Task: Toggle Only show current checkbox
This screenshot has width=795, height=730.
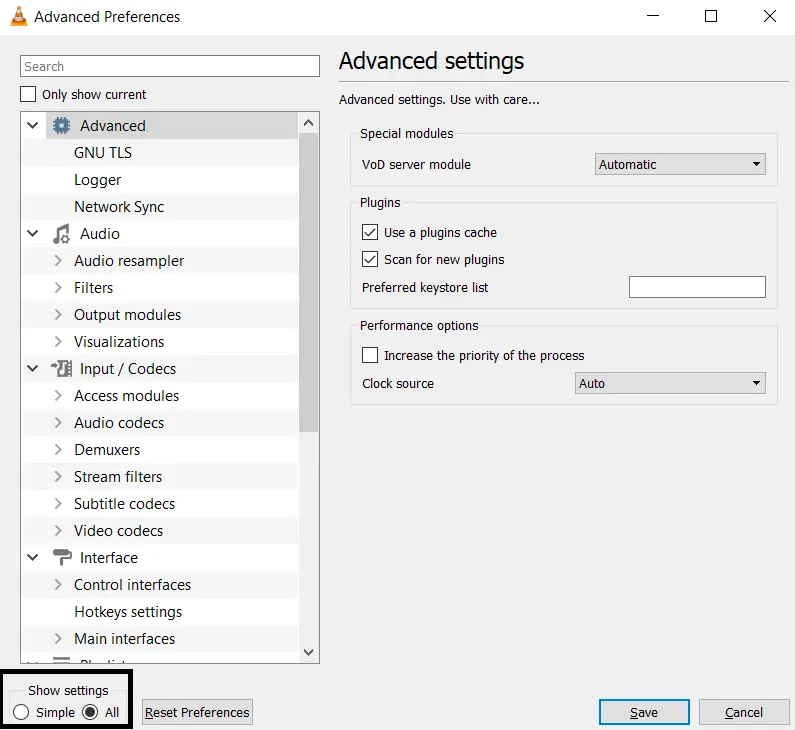Action: [28, 94]
